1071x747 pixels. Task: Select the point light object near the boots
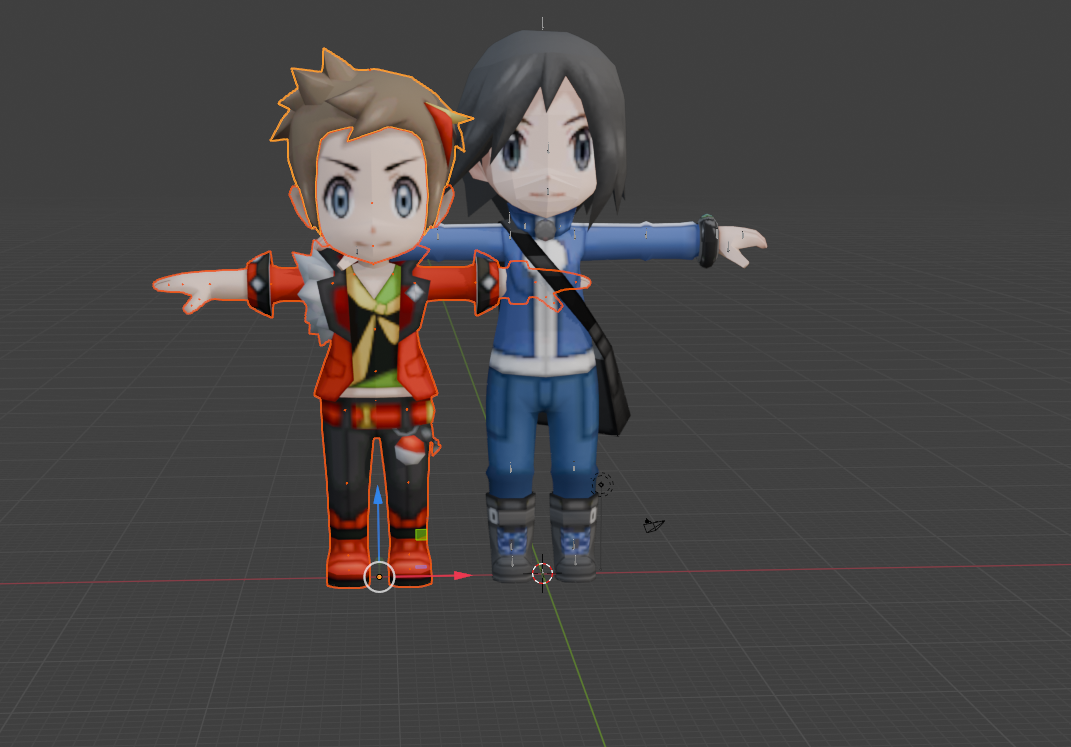(602, 484)
